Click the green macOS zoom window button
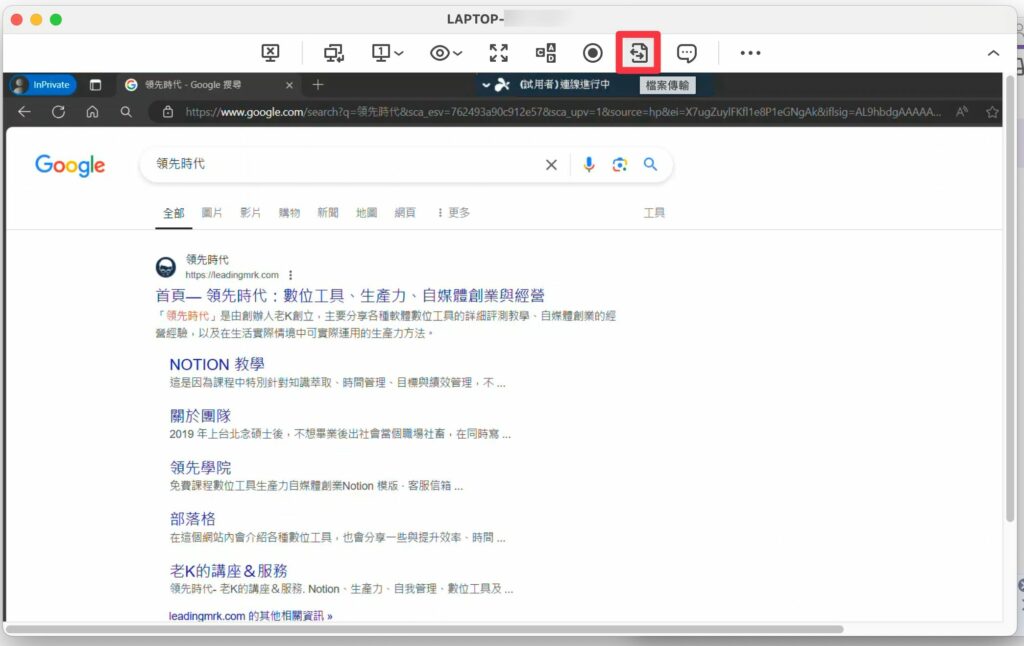Viewport: 1024px width, 646px height. tap(56, 20)
